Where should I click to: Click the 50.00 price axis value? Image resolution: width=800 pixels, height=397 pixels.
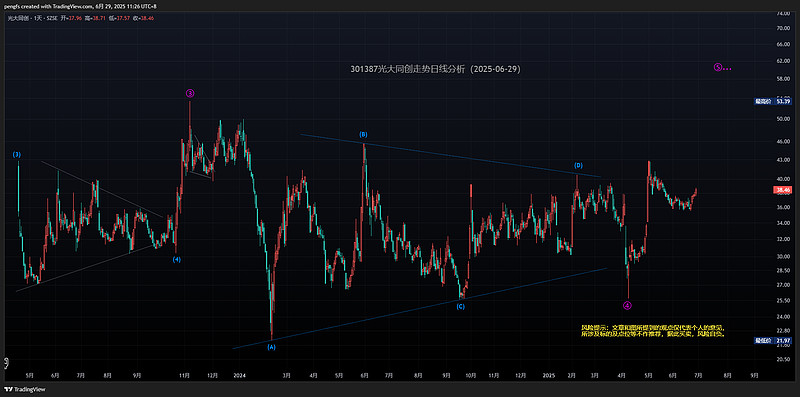pos(783,119)
